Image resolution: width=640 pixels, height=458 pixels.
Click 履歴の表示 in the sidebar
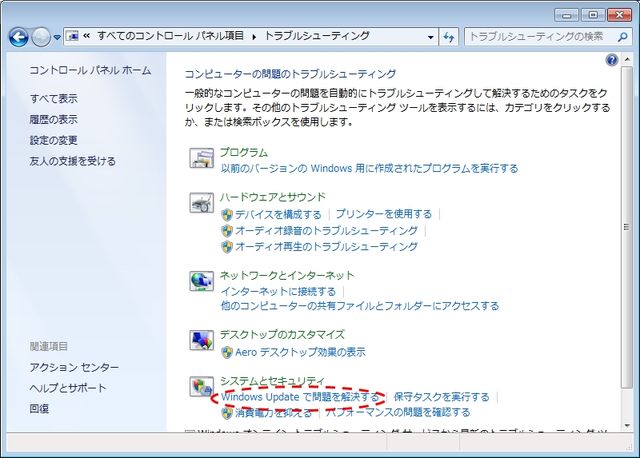tap(53, 120)
